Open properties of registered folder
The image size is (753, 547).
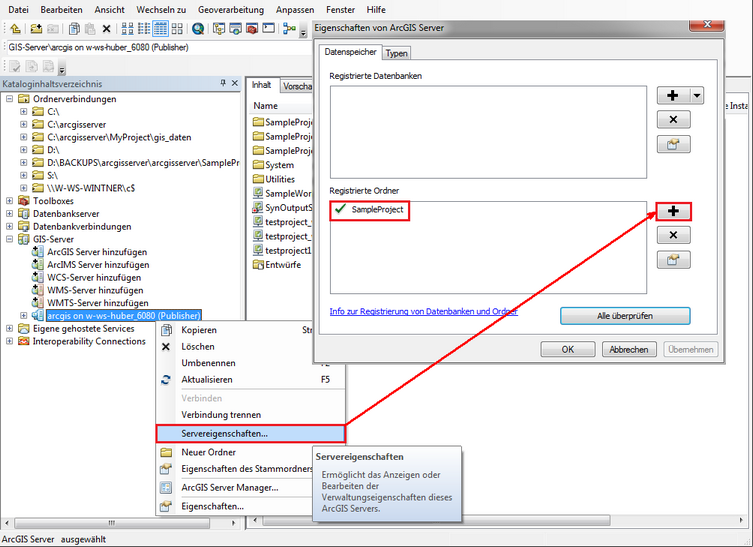[673, 260]
